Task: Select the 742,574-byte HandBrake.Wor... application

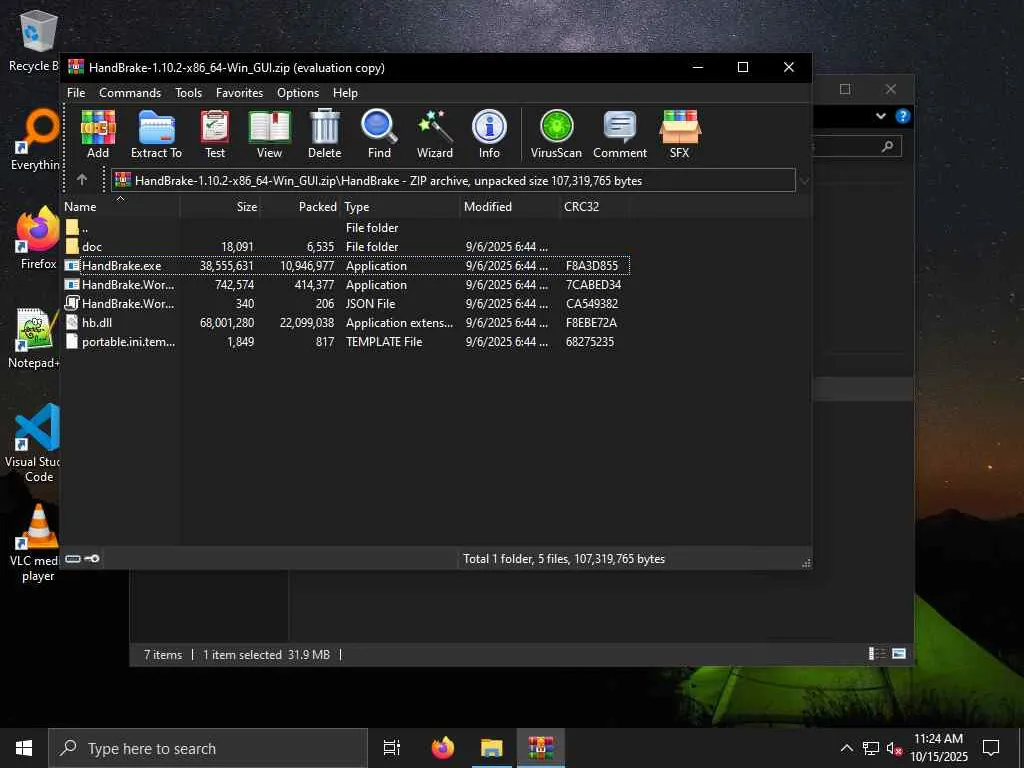Action: click(346, 284)
